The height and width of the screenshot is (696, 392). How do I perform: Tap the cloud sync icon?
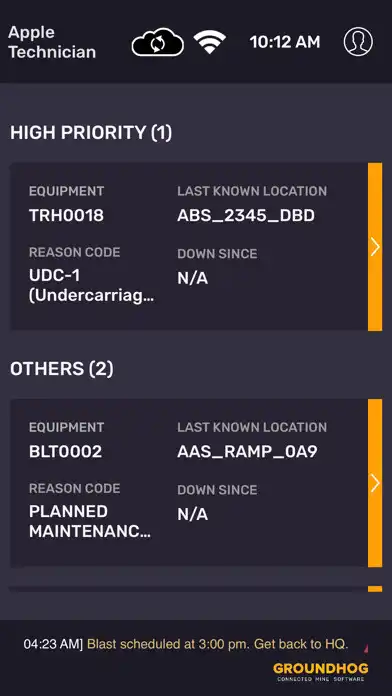click(158, 42)
